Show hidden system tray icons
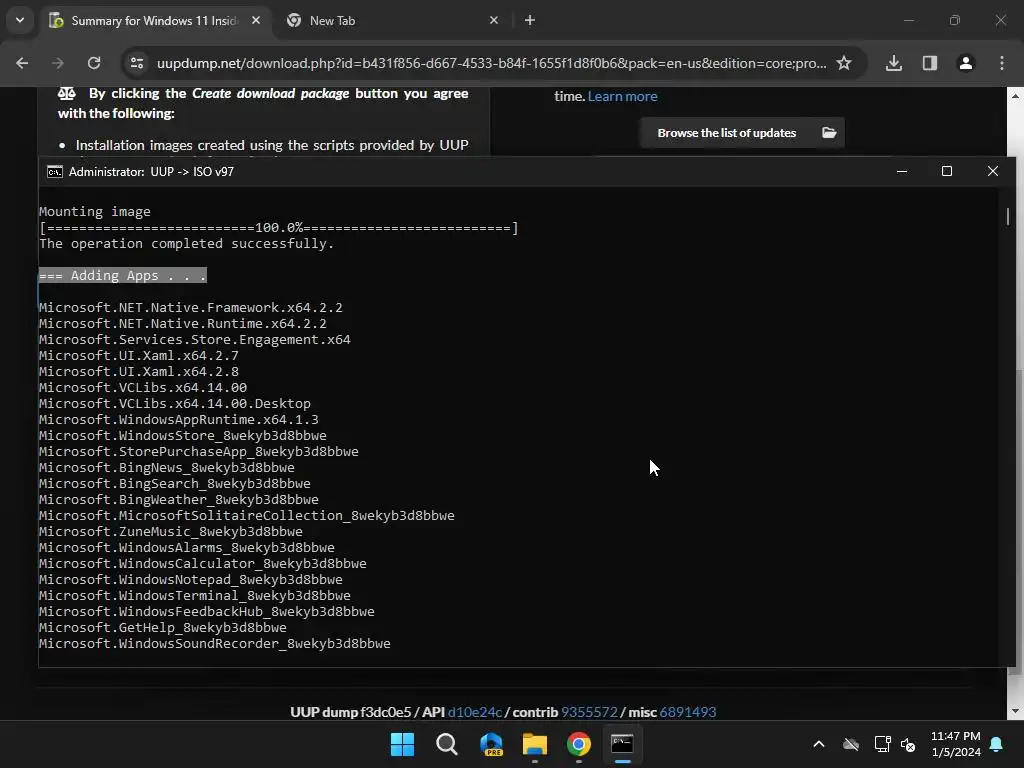The image size is (1024, 768). 818,744
